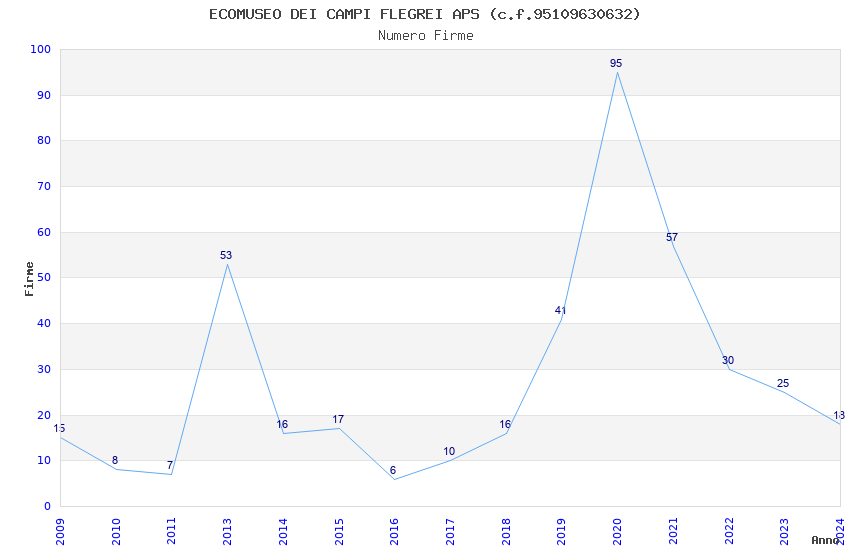The height and width of the screenshot is (550, 850).
Task: Click the x-axis year 2014
Action: point(283,531)
